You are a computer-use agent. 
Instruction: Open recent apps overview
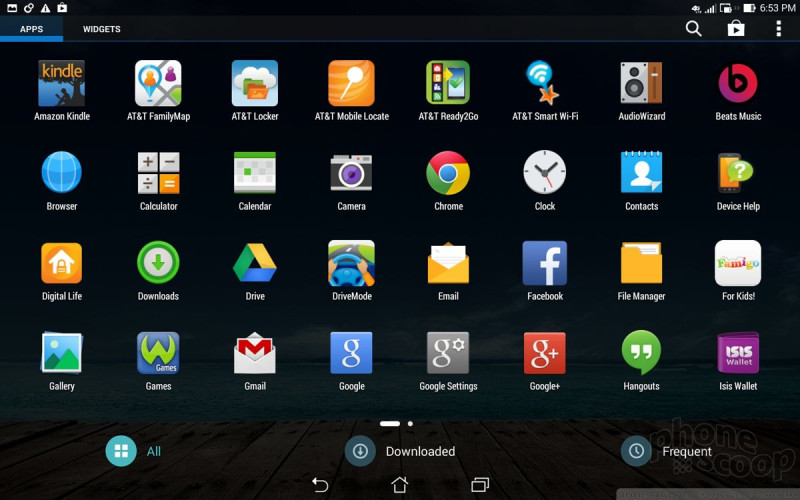tap(480, 484)
